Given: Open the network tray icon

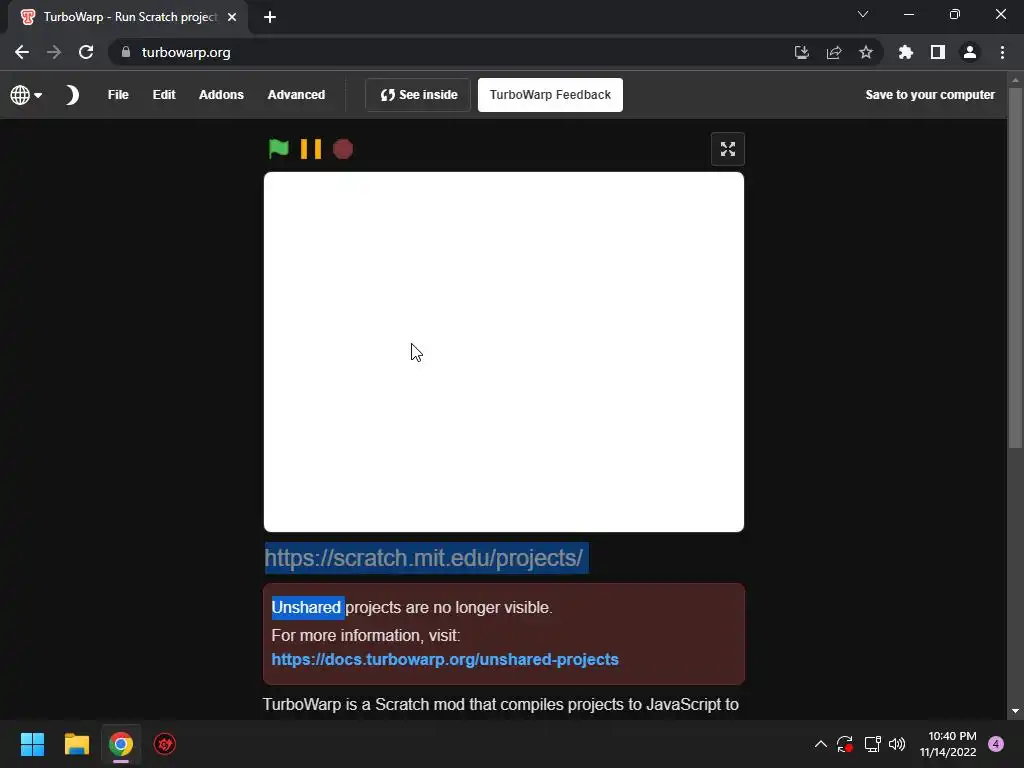Looking at the screenshot, I should coord(872,744).
